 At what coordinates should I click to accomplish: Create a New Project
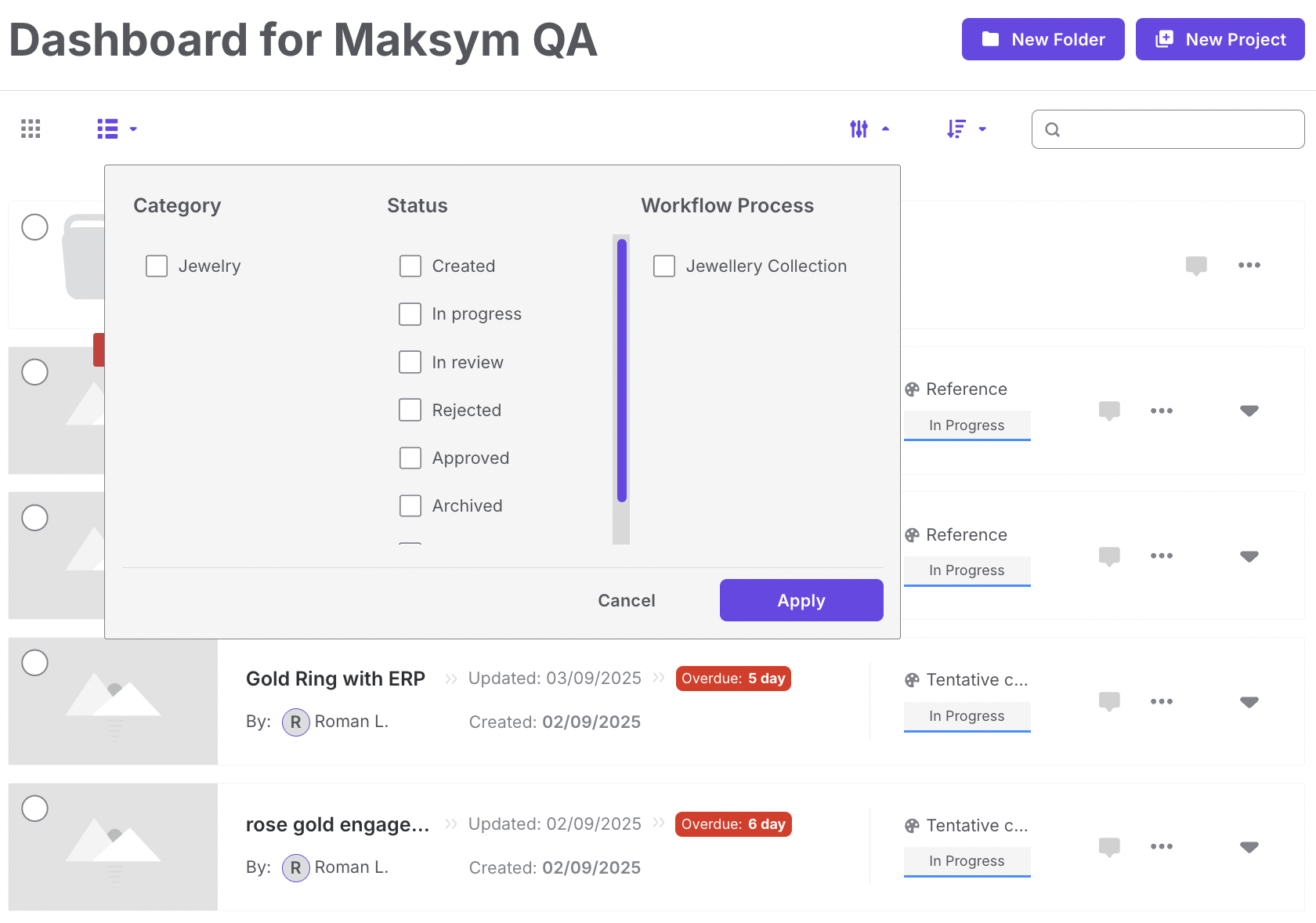coord(1220,39)
